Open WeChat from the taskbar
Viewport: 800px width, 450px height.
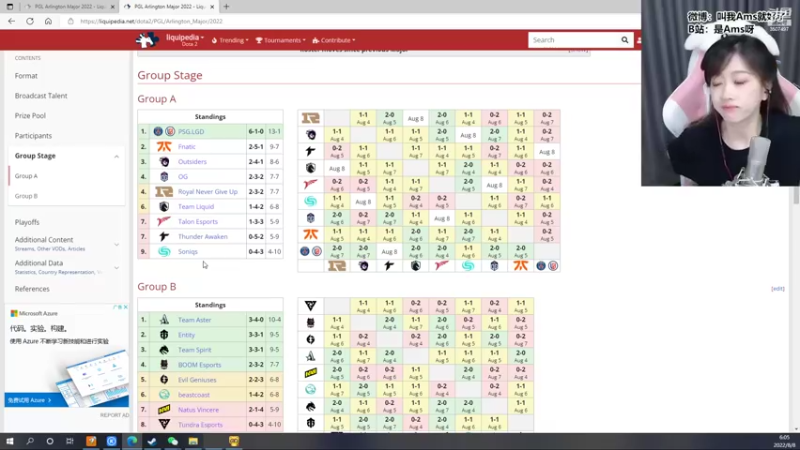click(x=172, y=441)
